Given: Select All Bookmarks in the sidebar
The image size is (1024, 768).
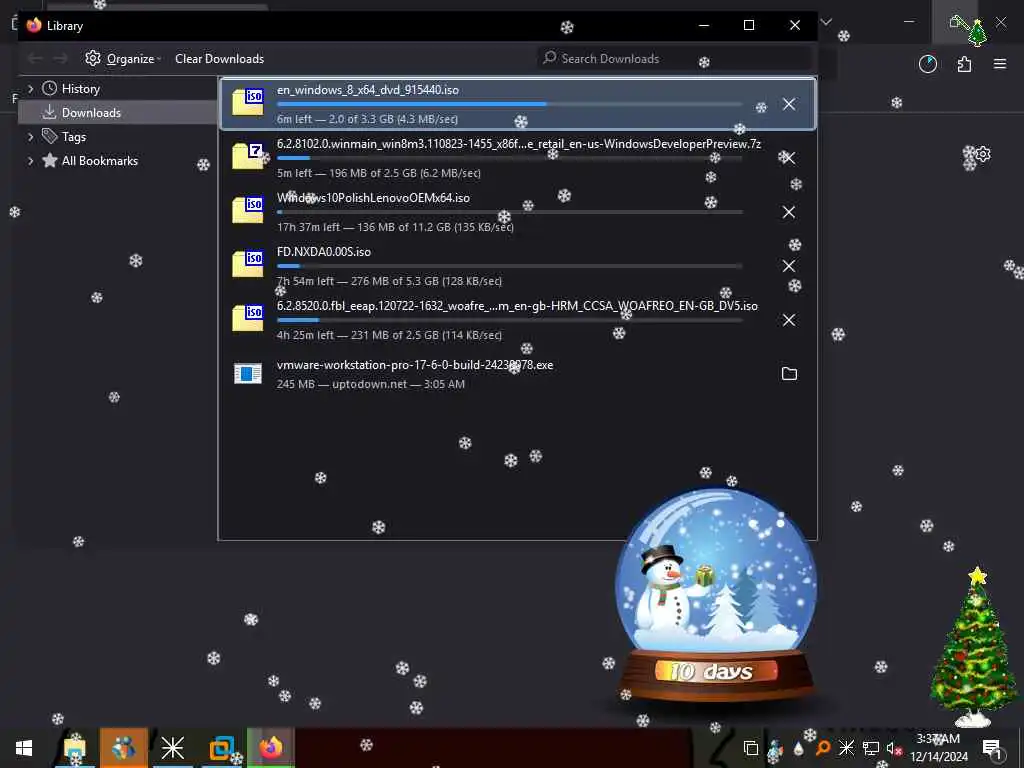Looking at the screenshot, I should [99, 161].
